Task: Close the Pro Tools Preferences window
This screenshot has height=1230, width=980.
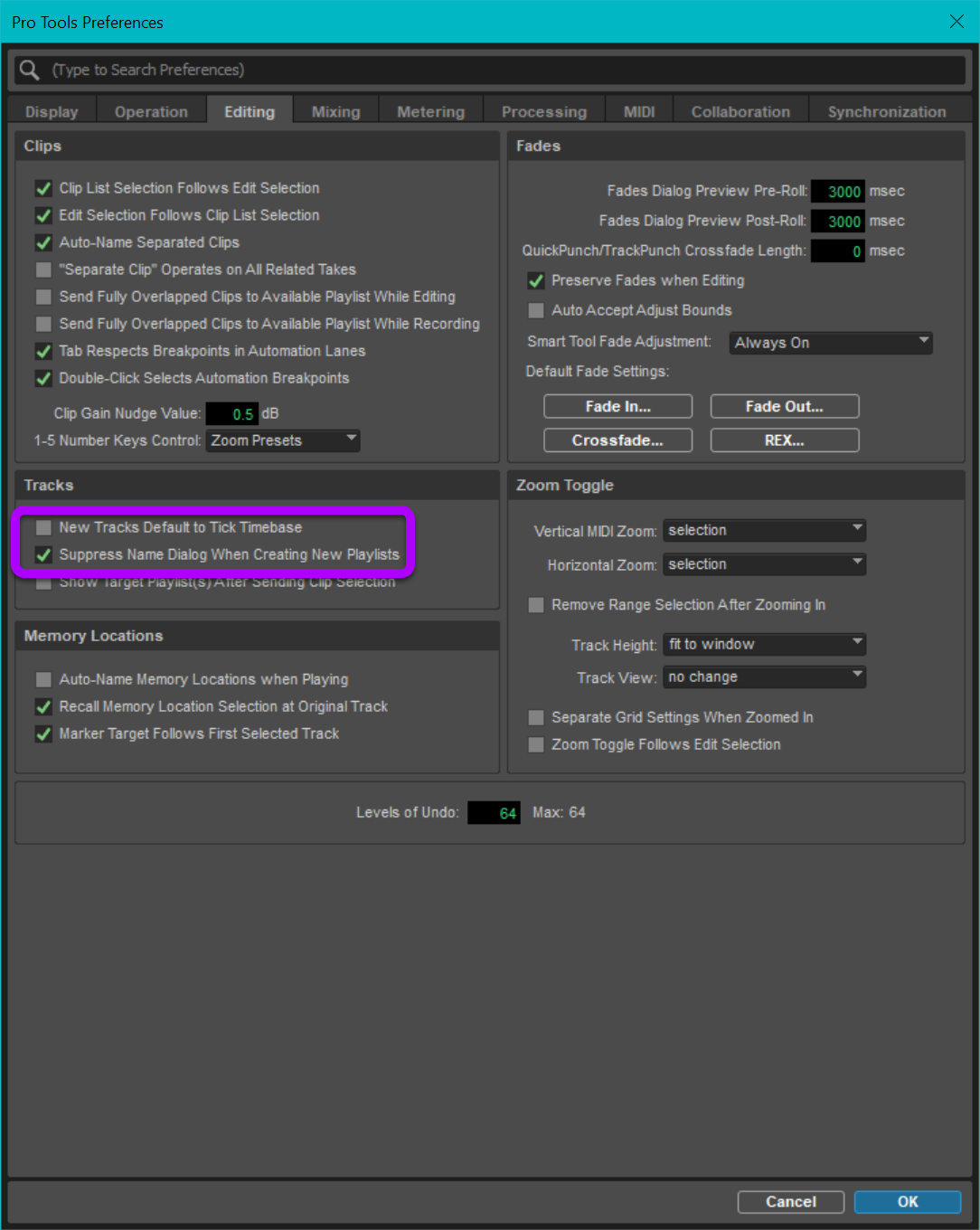Action: [x=956, y=22]
